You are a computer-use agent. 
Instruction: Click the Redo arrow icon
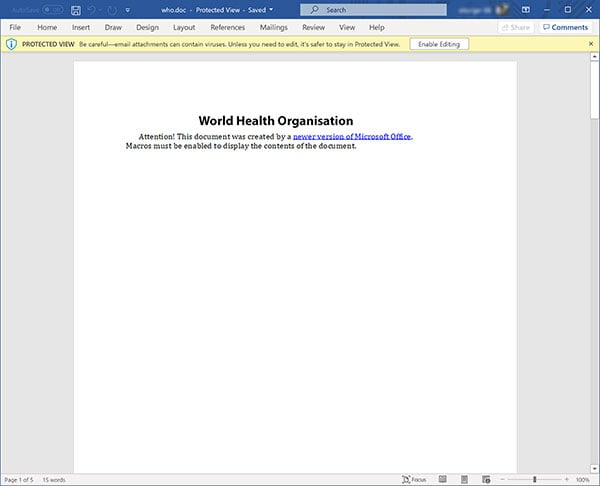tap(112, 10)
